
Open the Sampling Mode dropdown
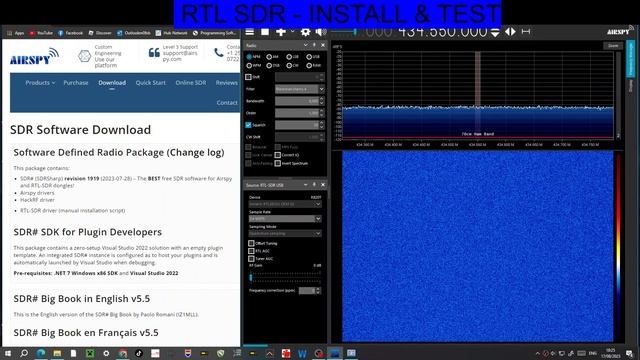click(285, 233)
